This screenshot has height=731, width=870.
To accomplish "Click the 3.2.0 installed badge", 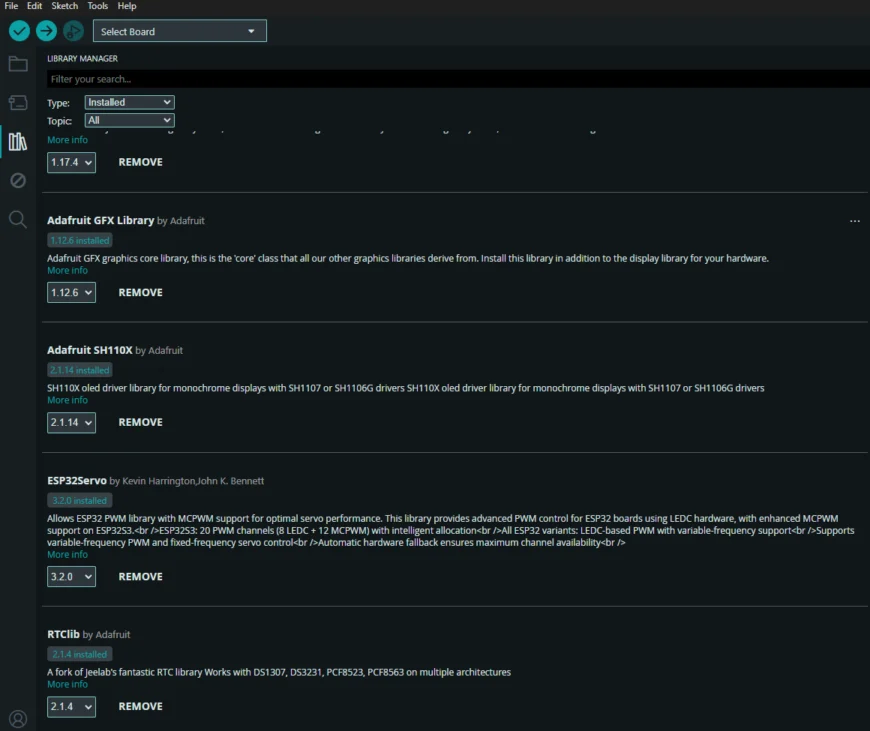I will tap(80, 501).
